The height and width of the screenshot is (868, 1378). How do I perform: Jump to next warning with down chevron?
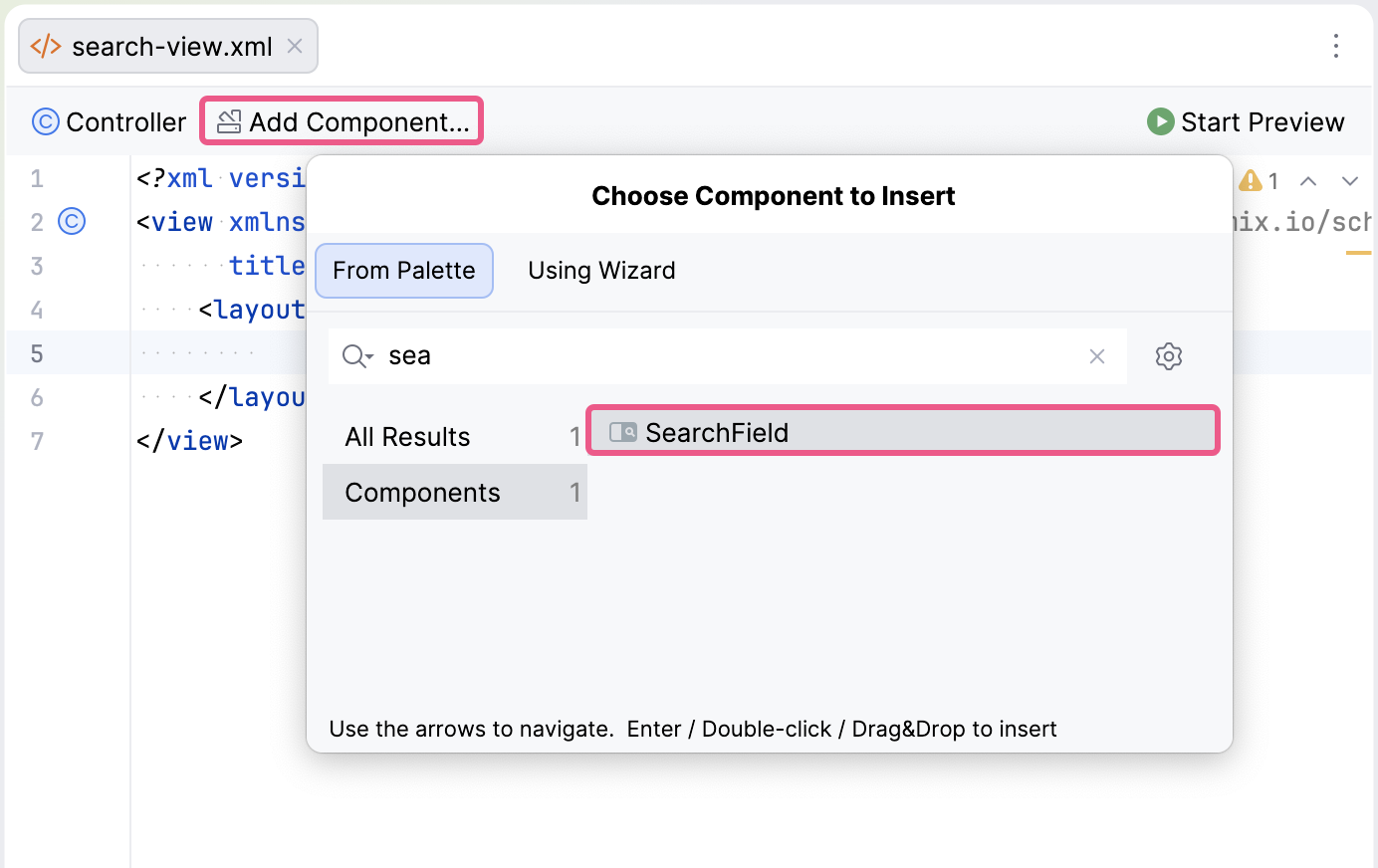tap(1350, 181)
